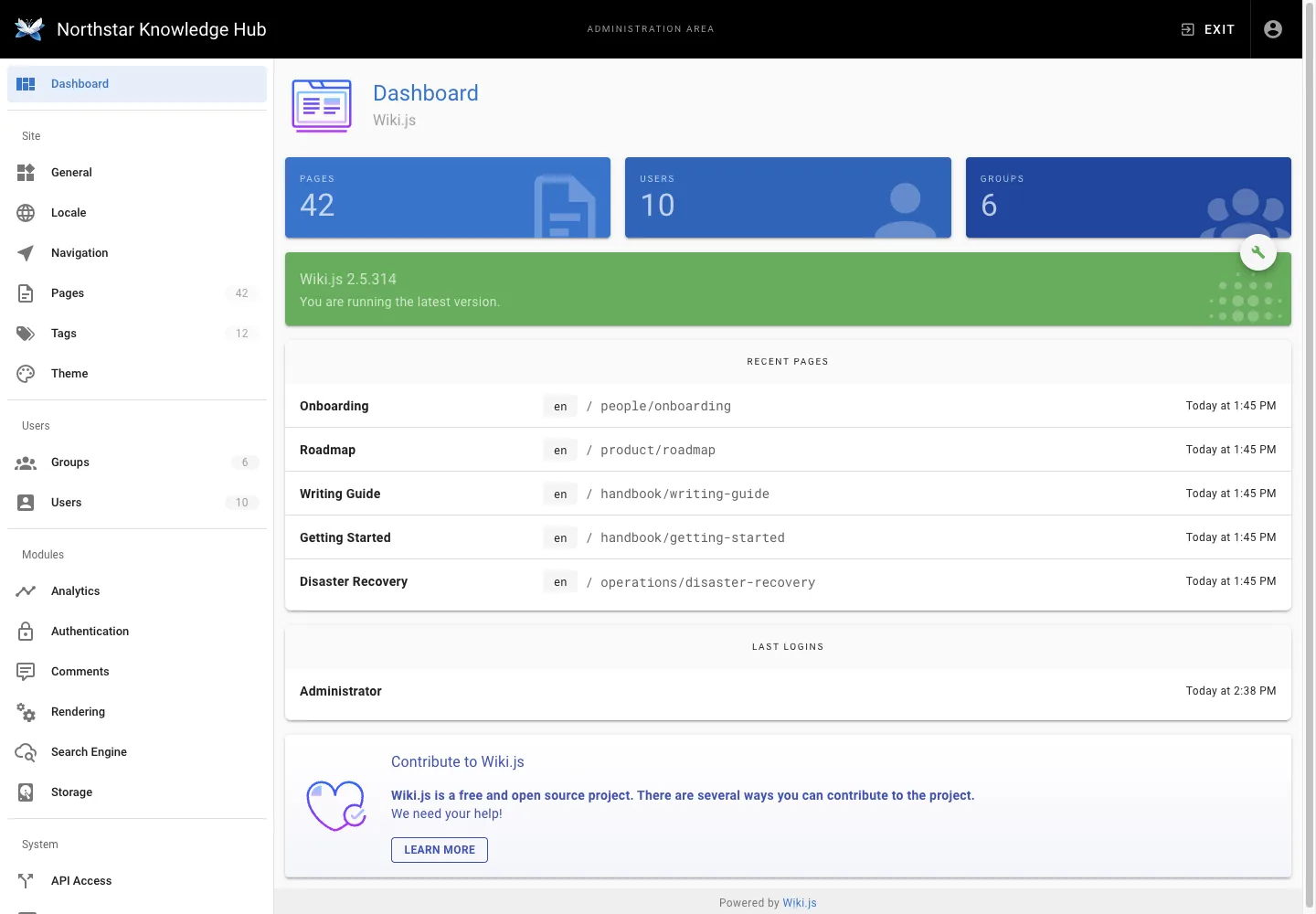Open the Getting Started recent page
1316x914 pixels.
coord(788,537)
